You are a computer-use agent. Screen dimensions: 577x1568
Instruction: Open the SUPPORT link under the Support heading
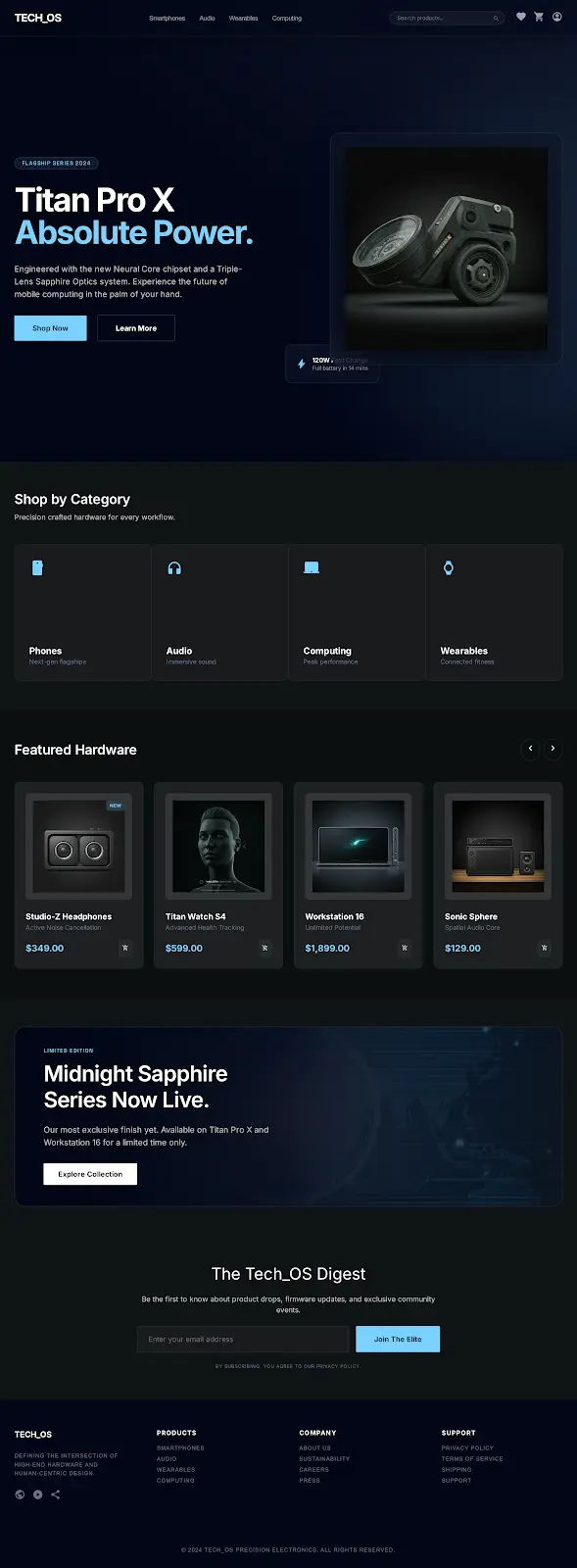point(457,1480)
